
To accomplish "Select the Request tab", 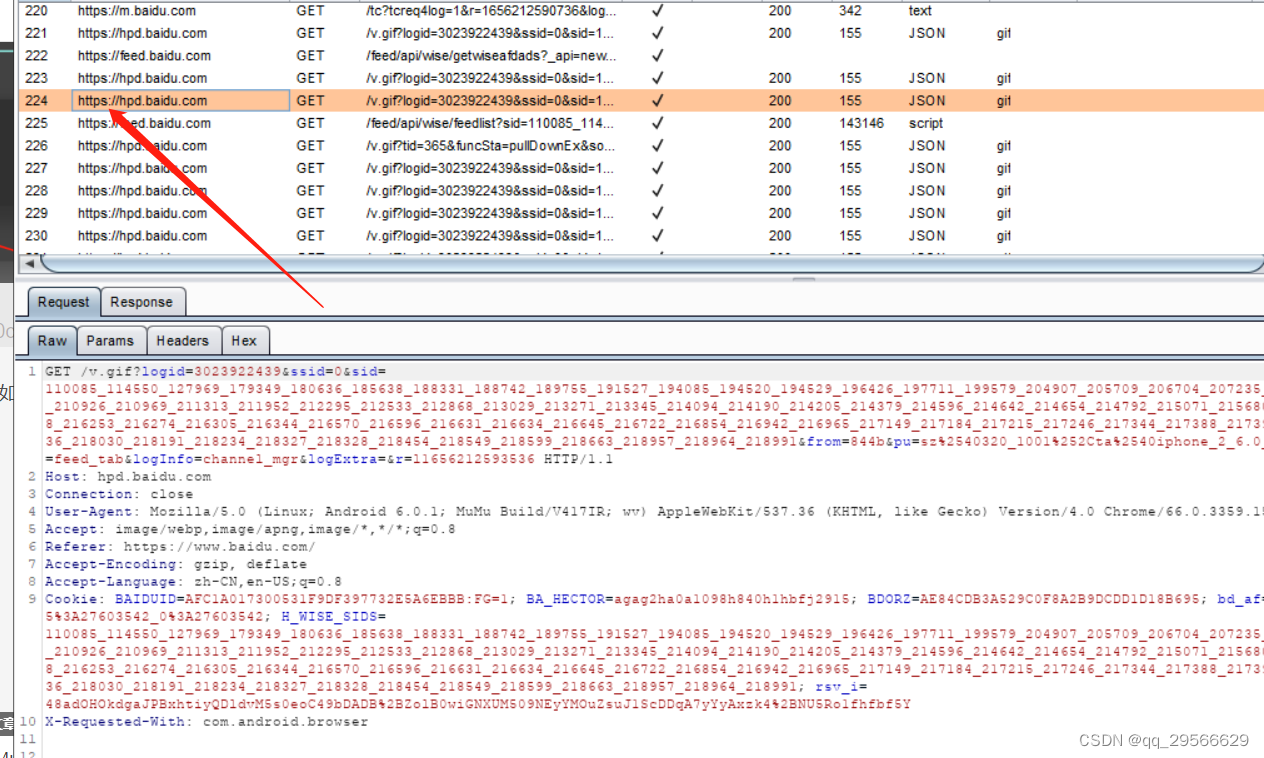I will click(64, 302).
